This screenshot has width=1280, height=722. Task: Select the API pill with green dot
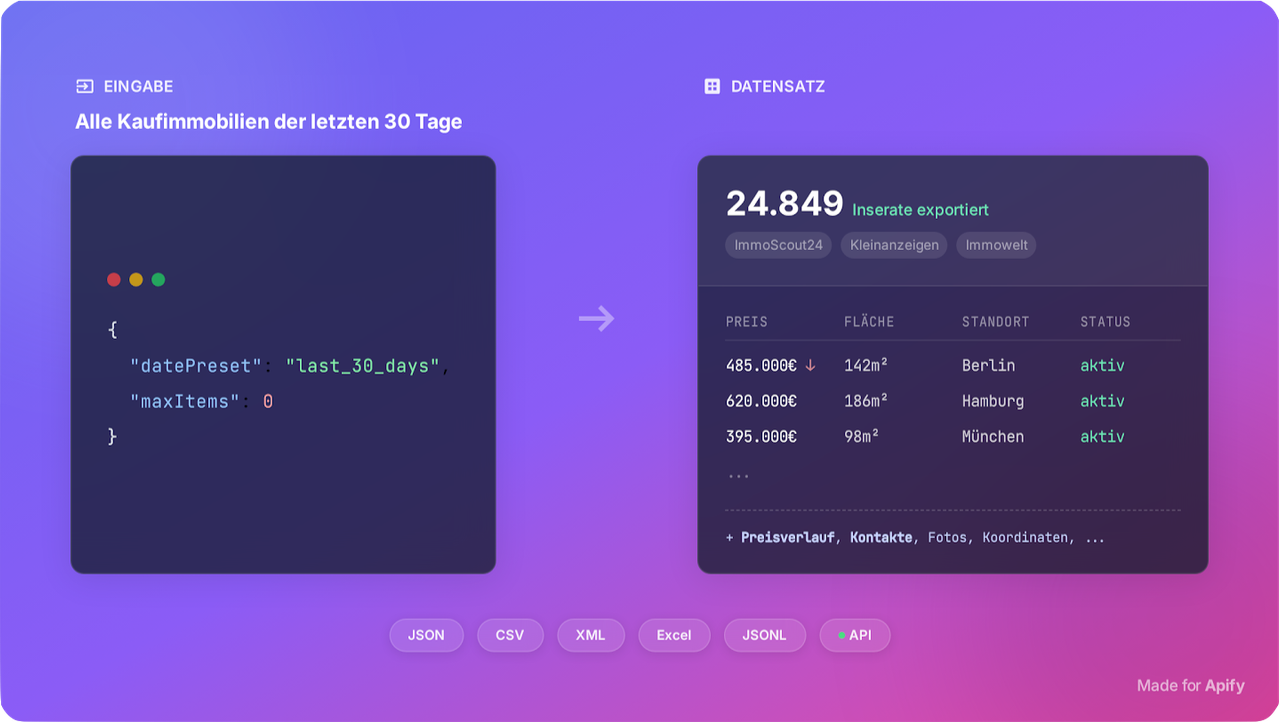tap(854, 635)
